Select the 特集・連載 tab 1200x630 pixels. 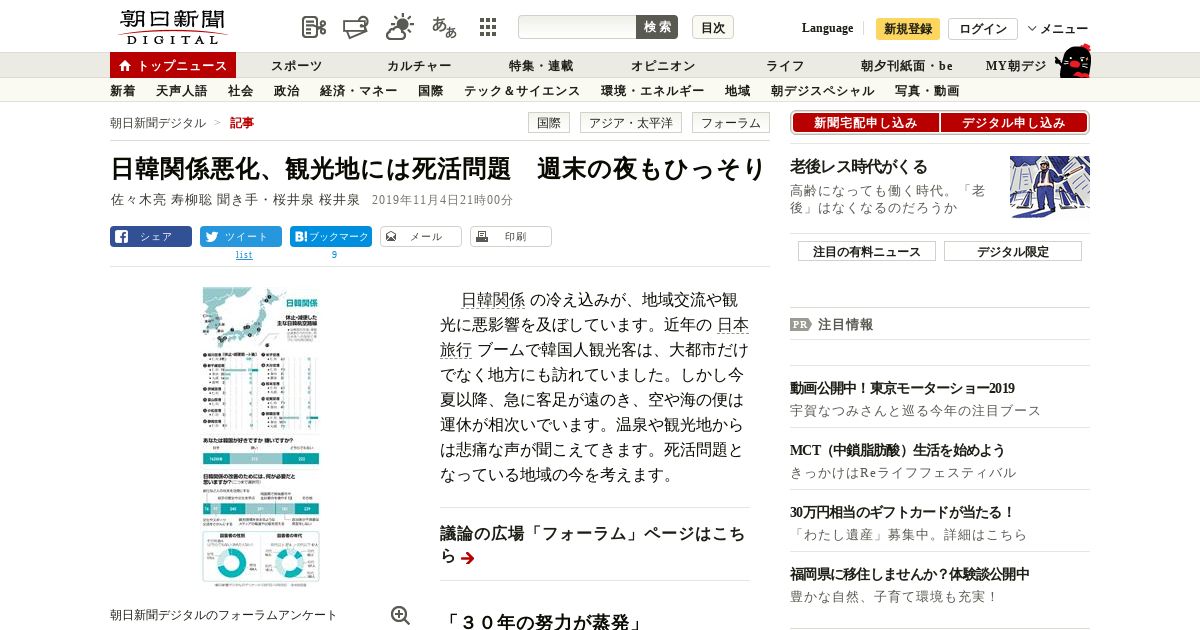(x=541, y=66)
